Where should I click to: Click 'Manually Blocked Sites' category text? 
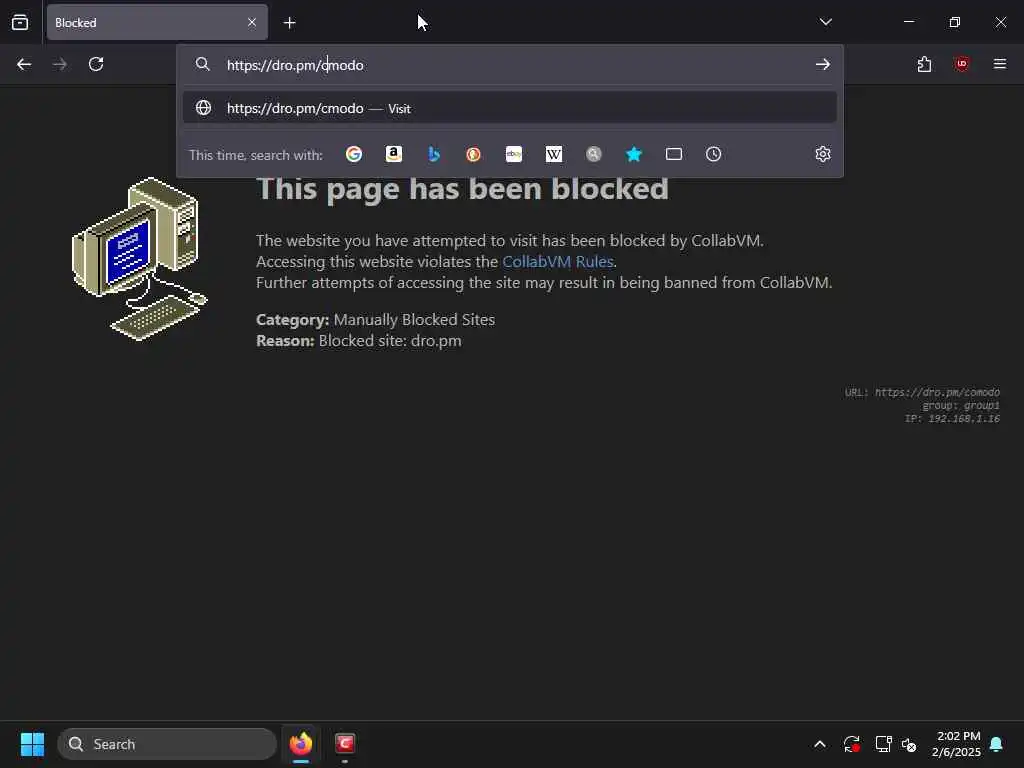(414, 320)
